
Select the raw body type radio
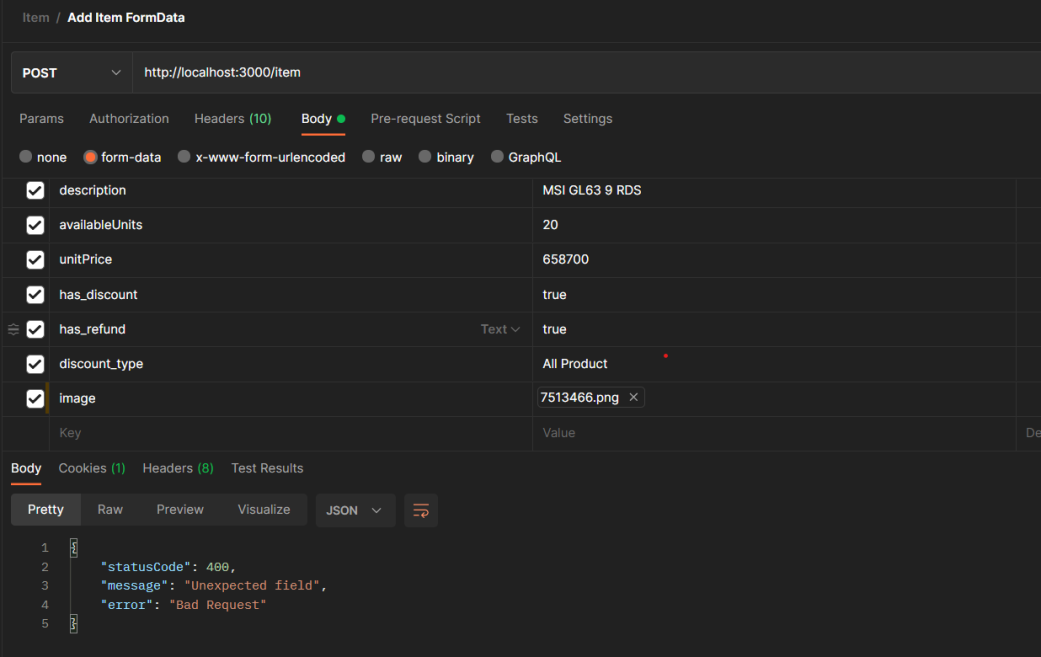click(368, 157)
